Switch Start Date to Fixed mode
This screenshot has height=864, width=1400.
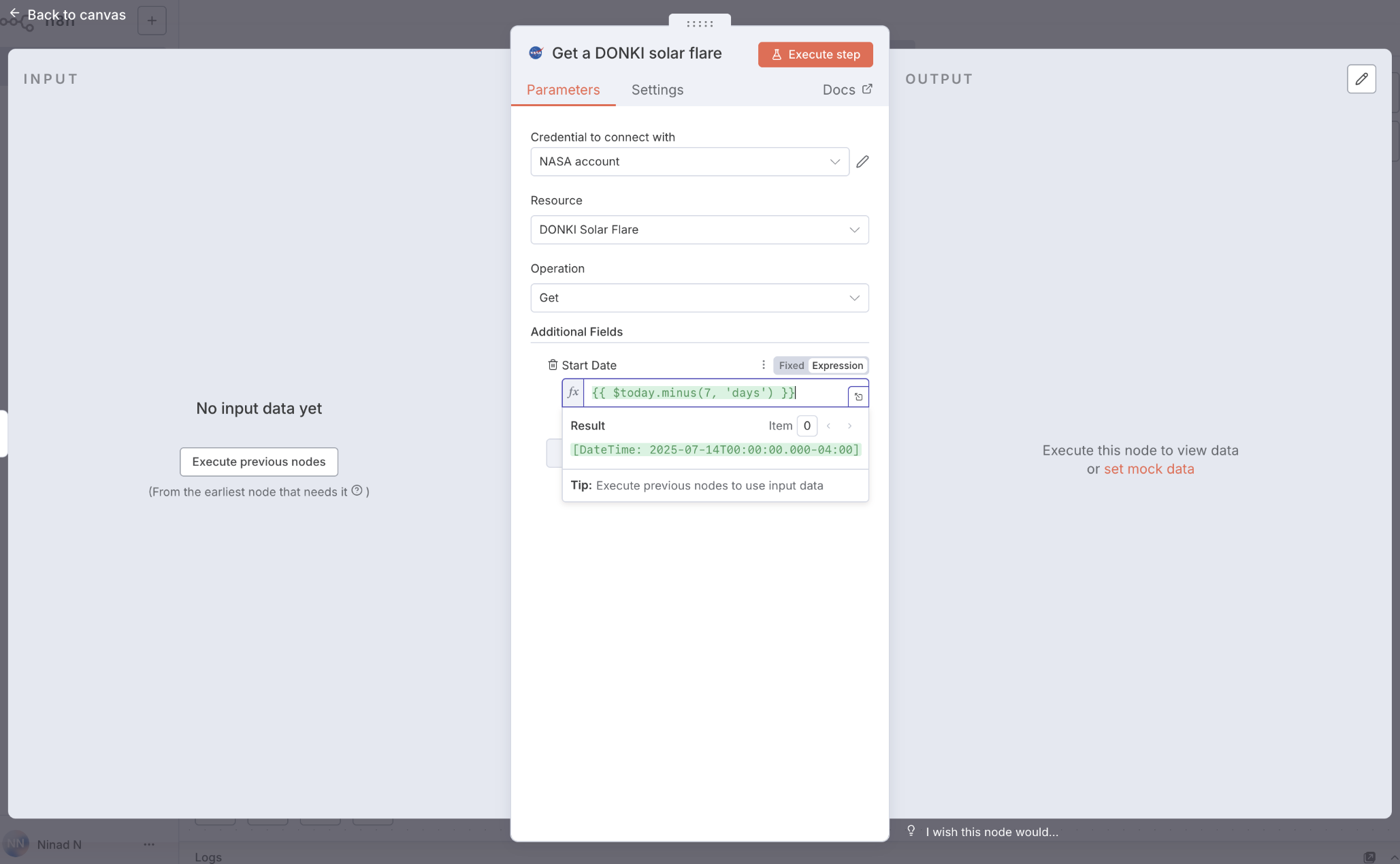coord(791,366)
